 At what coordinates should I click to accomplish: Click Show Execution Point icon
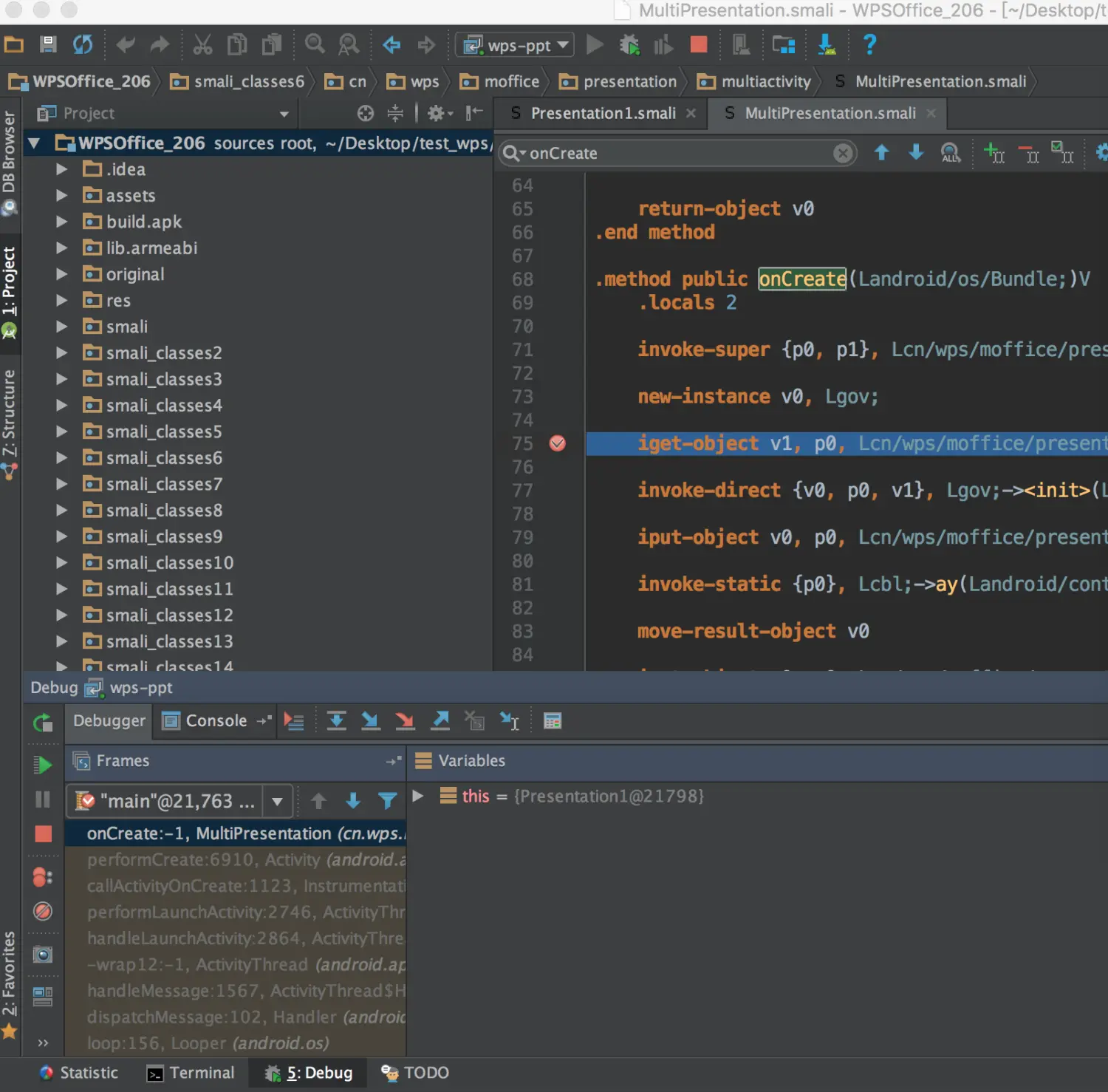point(294,721)
